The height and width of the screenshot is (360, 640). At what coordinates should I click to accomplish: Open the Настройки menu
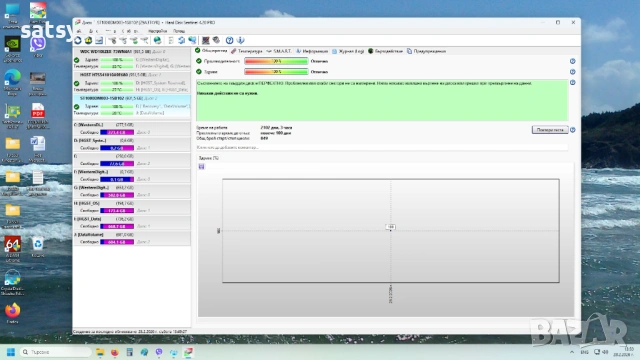click(x=158, y=31)
